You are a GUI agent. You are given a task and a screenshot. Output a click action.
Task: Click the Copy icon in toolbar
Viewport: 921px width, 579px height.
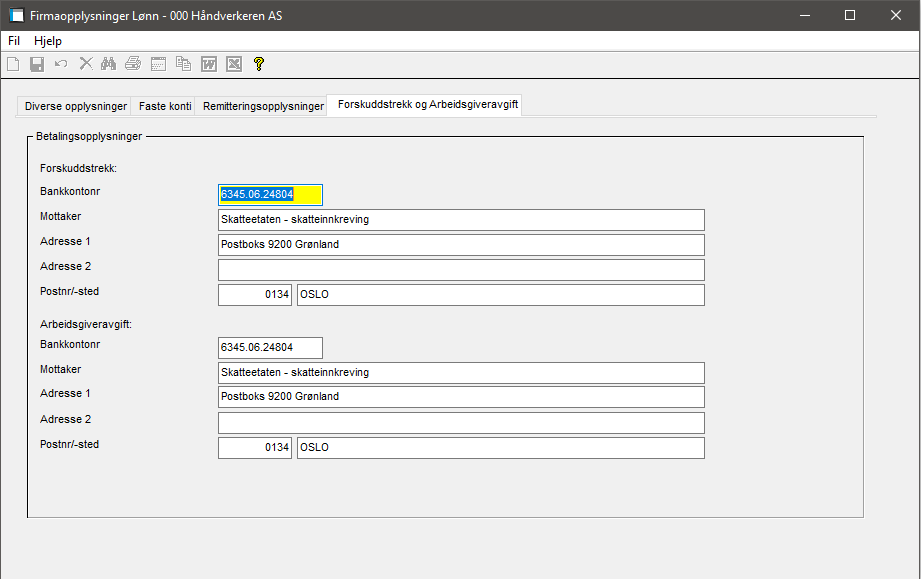(183, 64)
